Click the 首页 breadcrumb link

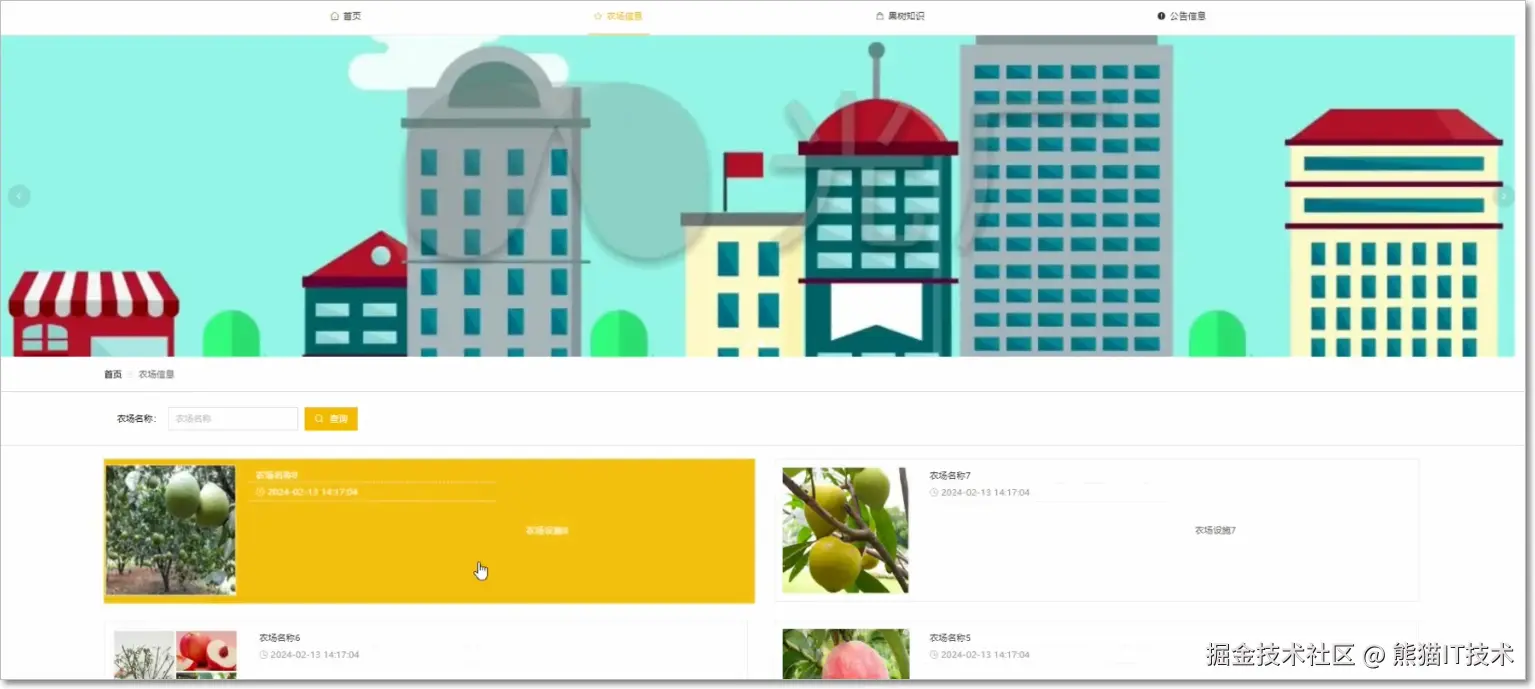(x=113, y=374)
